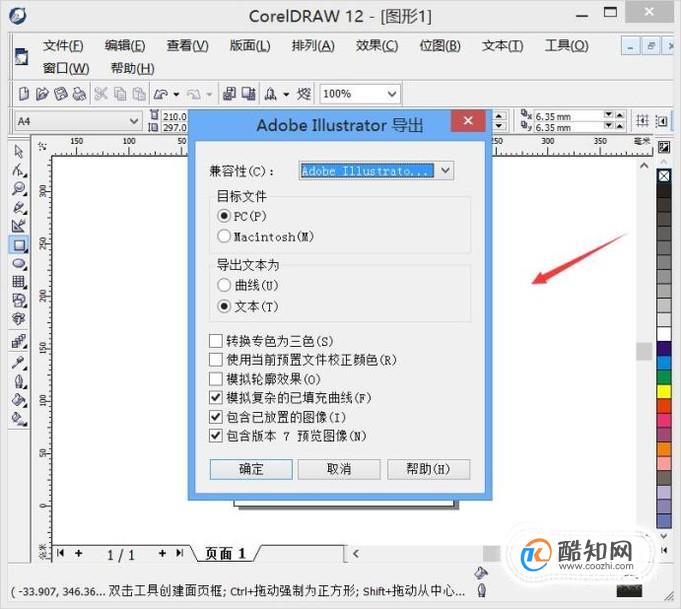Expand the Undo history dropdown arrow
Screen dimensions: 681x609
(176, 94)
